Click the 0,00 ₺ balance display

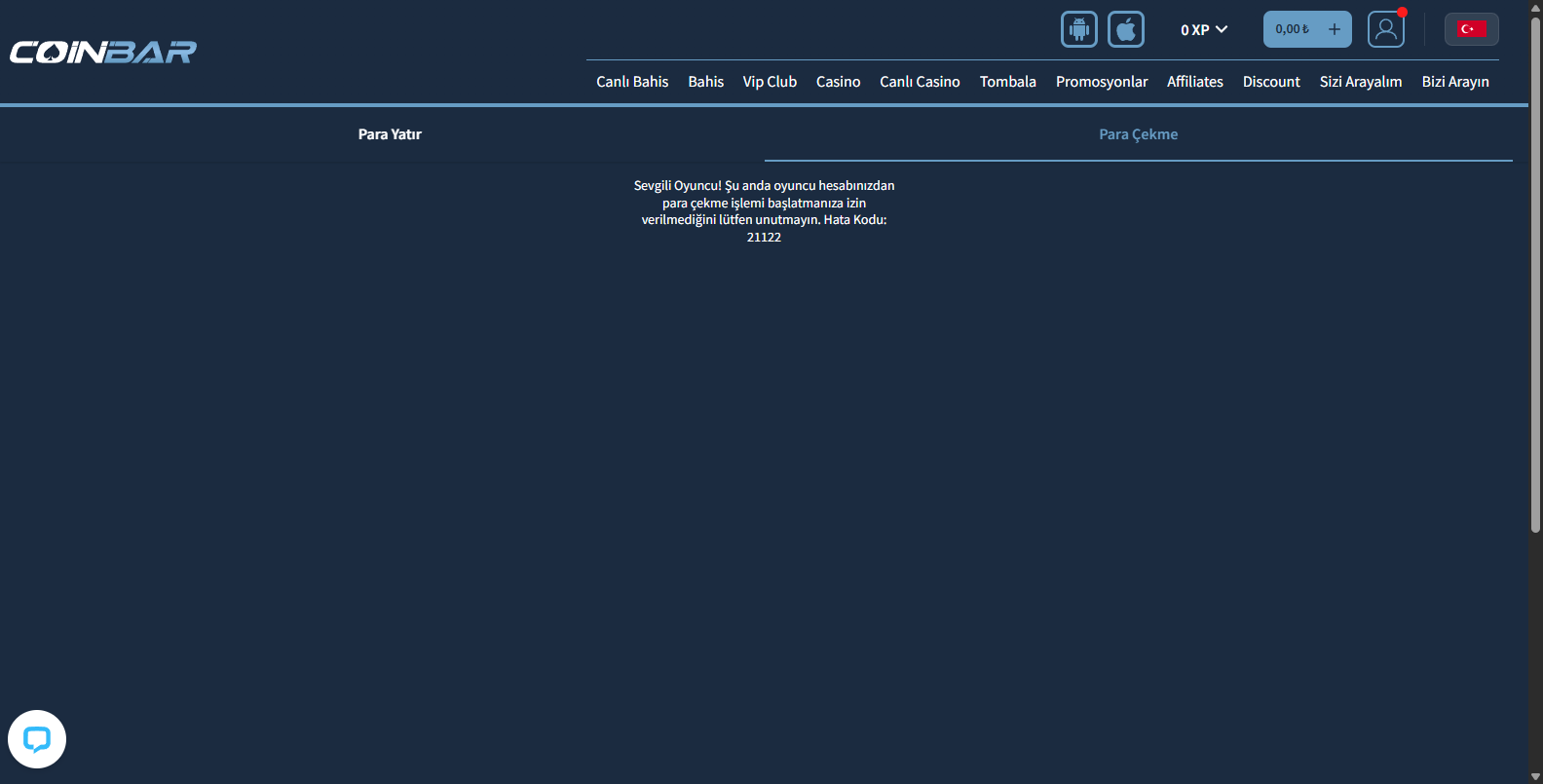click(x=1292, y=29)
